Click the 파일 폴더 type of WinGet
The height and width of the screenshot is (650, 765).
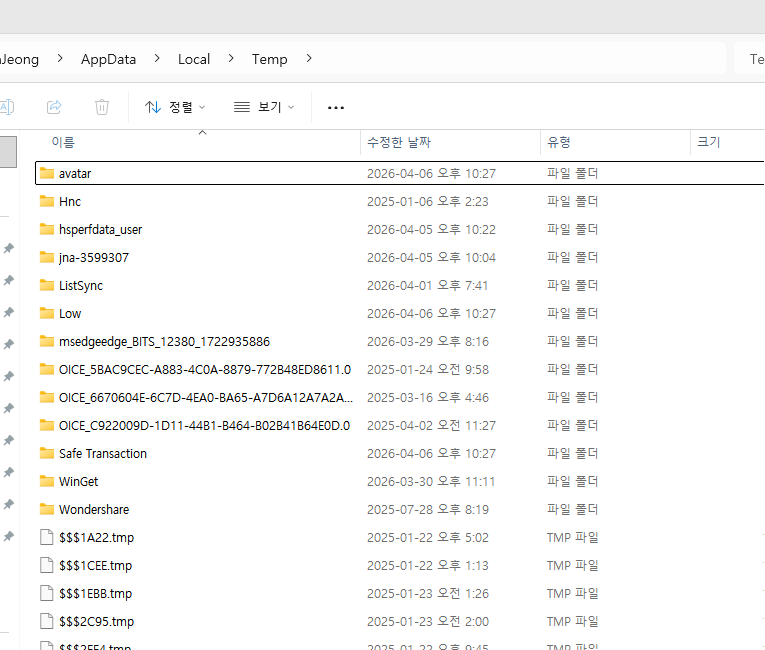(572, 482)
